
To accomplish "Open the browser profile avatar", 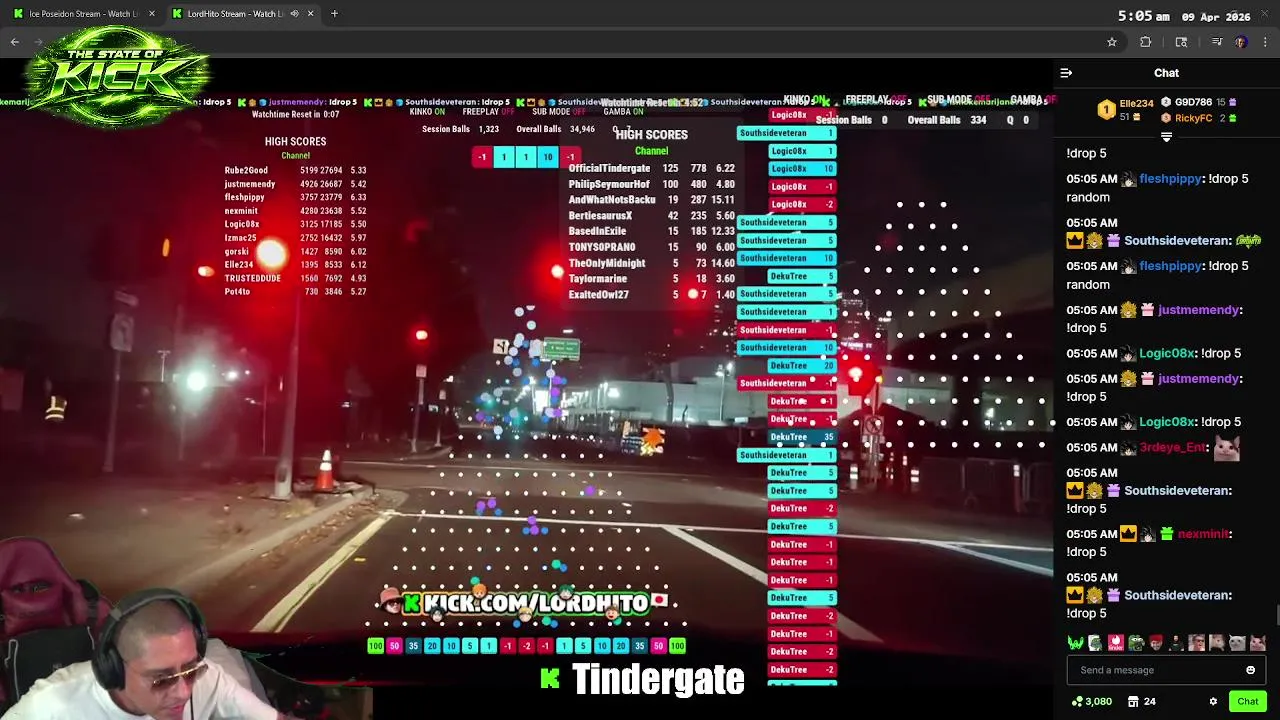I will coord(1241,42).
